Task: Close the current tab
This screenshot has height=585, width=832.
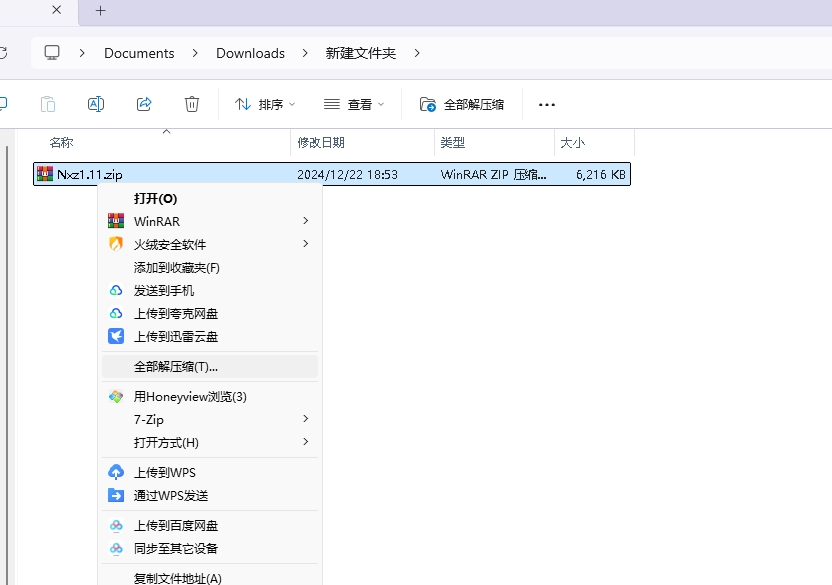Action: click(57, 10)
